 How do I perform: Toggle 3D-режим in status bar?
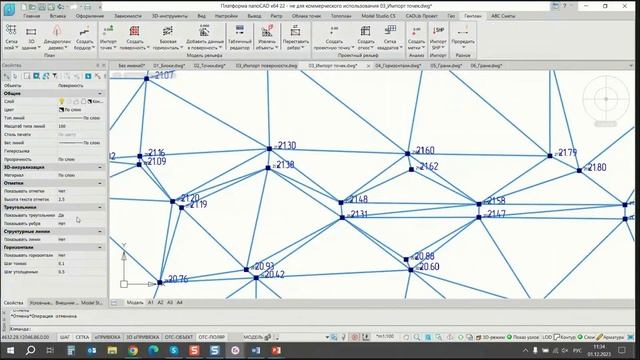tap(490, 337)
